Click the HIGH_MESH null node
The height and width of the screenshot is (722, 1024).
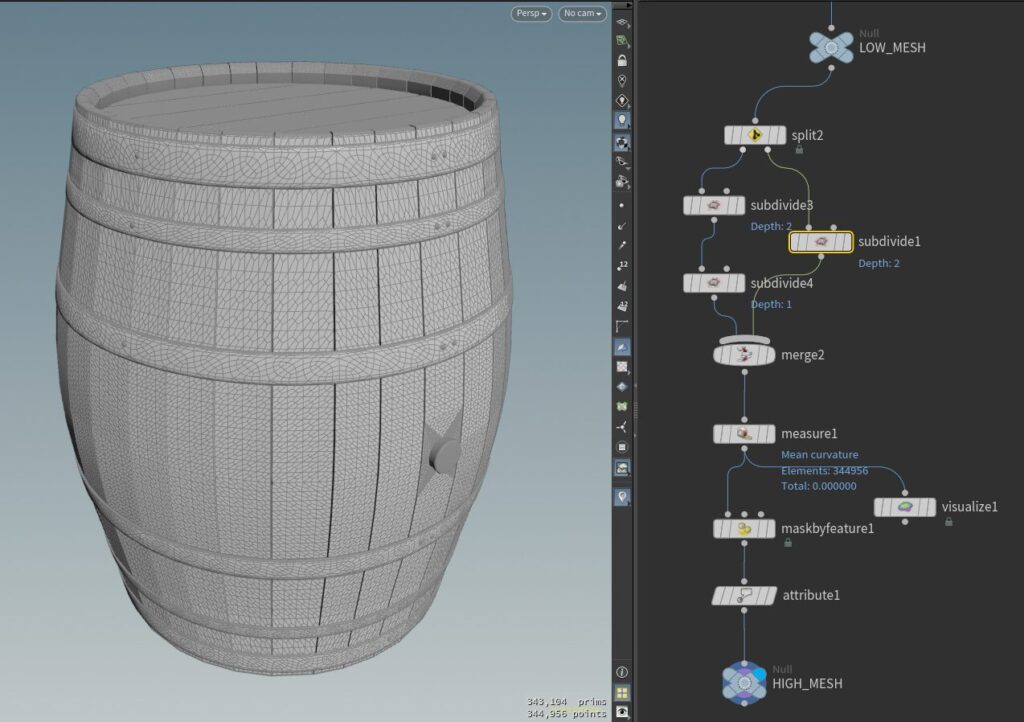coord(745,682)
